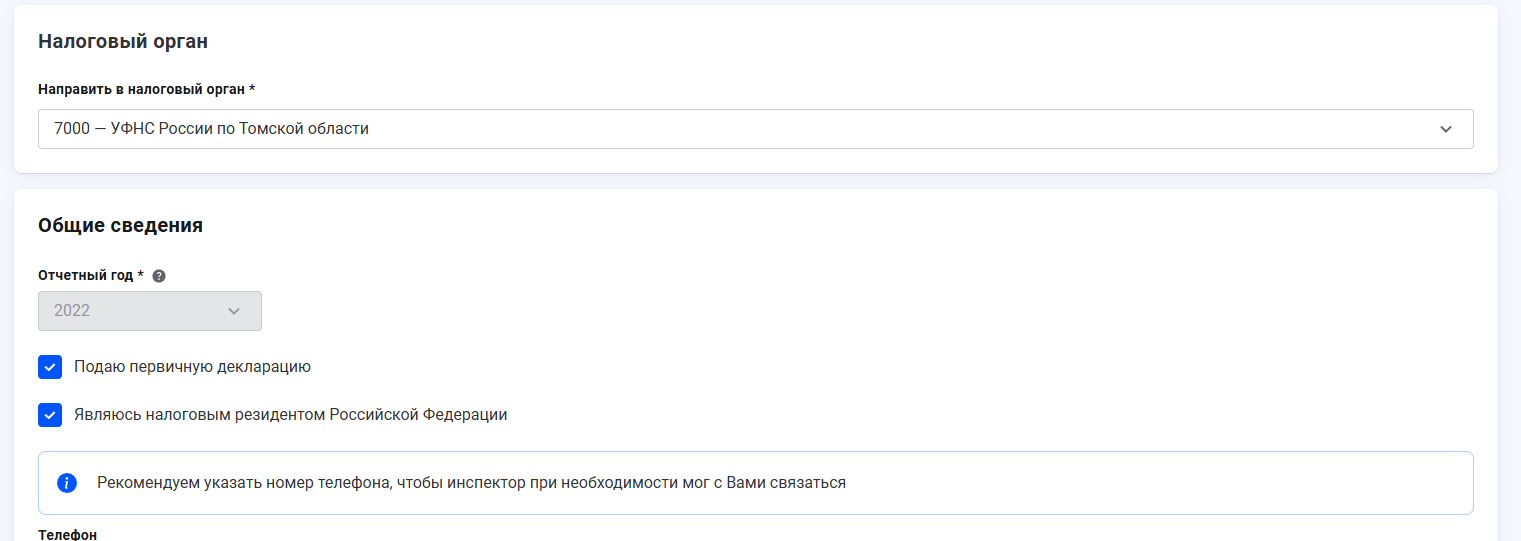This screenshot has width=1521, height=541.
Task: Click the Телефон field label
Action: click(67, 535)
